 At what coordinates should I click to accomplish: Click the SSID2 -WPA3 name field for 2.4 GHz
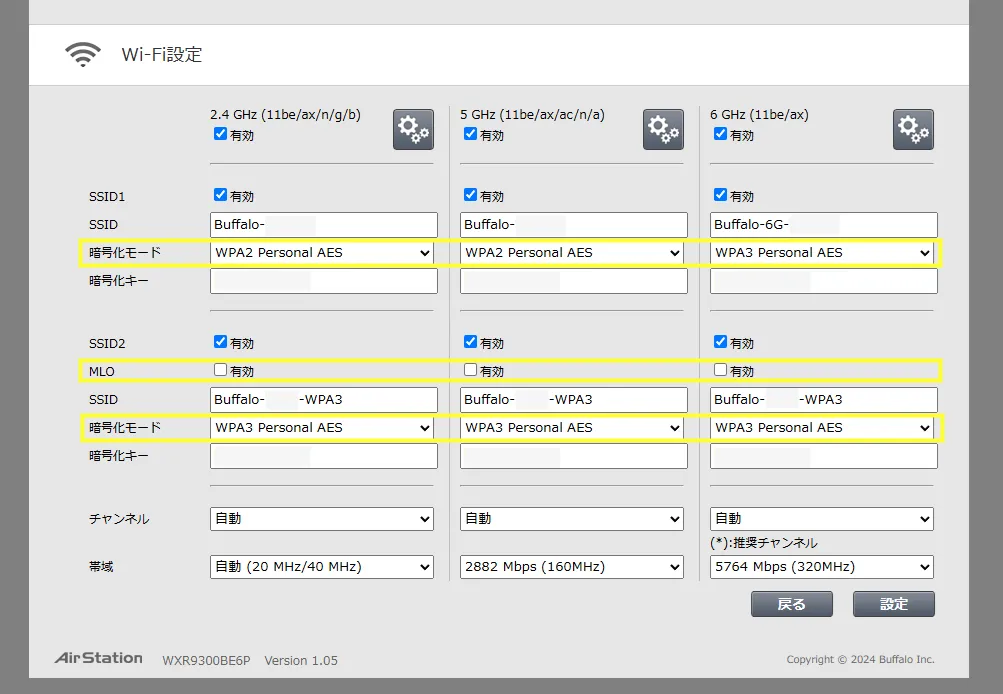coord(324,400)
